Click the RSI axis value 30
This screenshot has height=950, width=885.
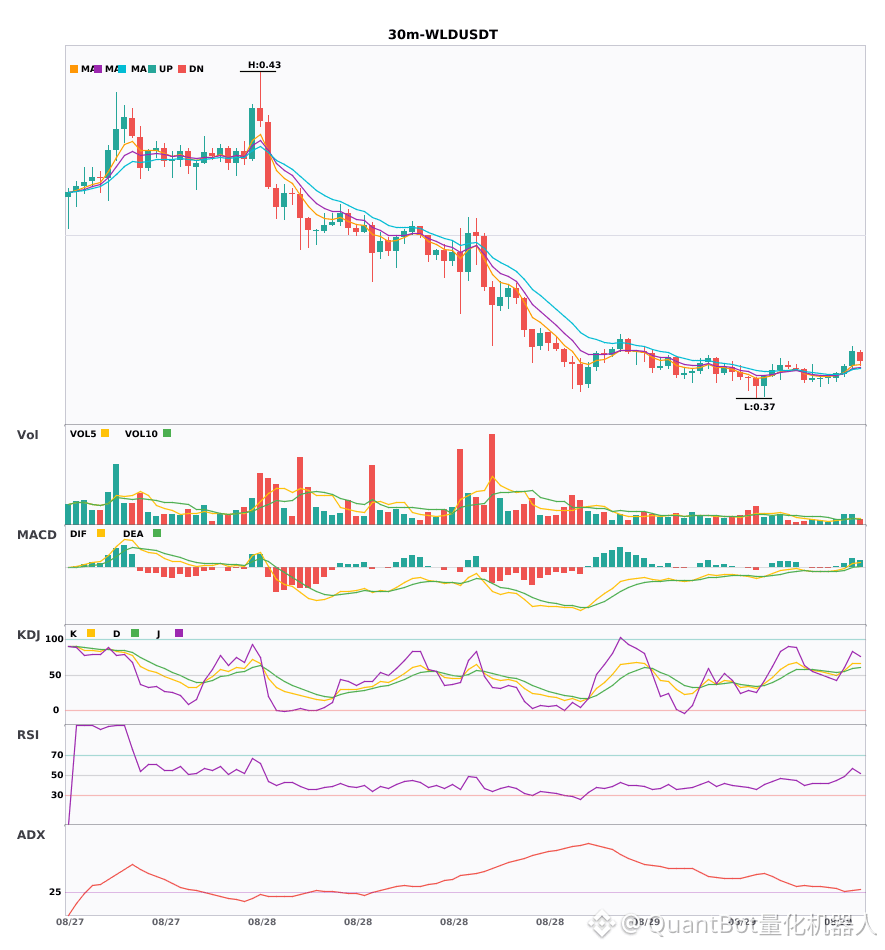(x=57, y=795)
